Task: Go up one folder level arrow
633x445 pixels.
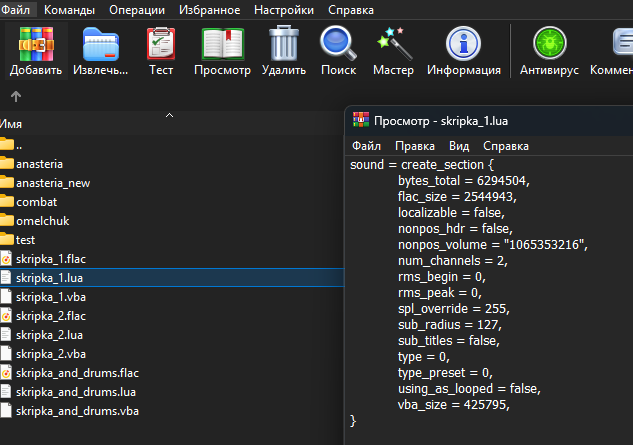Action: click(16, 96)
